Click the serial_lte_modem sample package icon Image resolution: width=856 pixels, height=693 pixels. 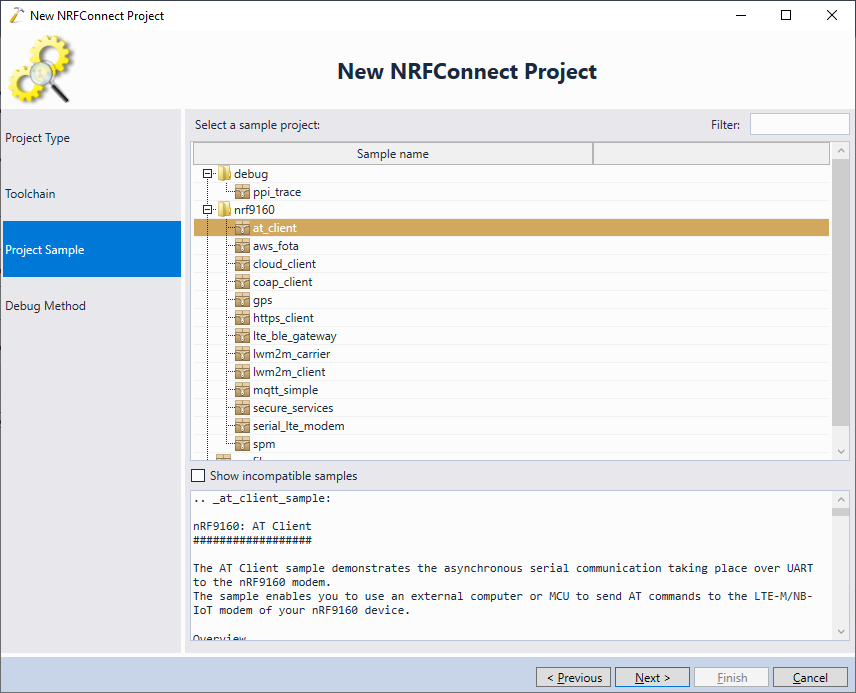point(242,426)
